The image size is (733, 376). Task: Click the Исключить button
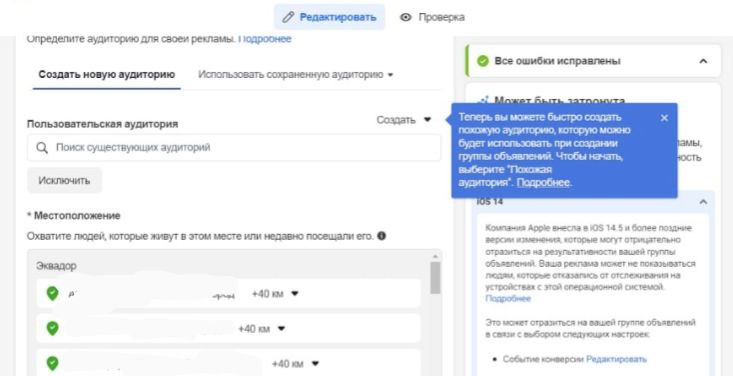[x=65, y=181]
